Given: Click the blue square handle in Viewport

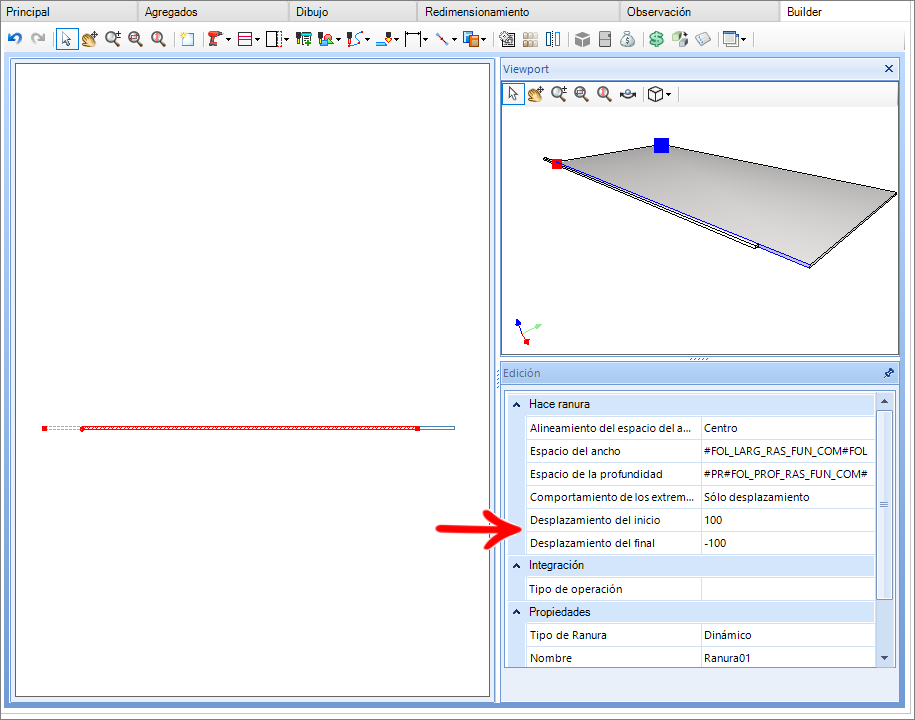Looking at the screenshot, I should (x=661, y=146).
